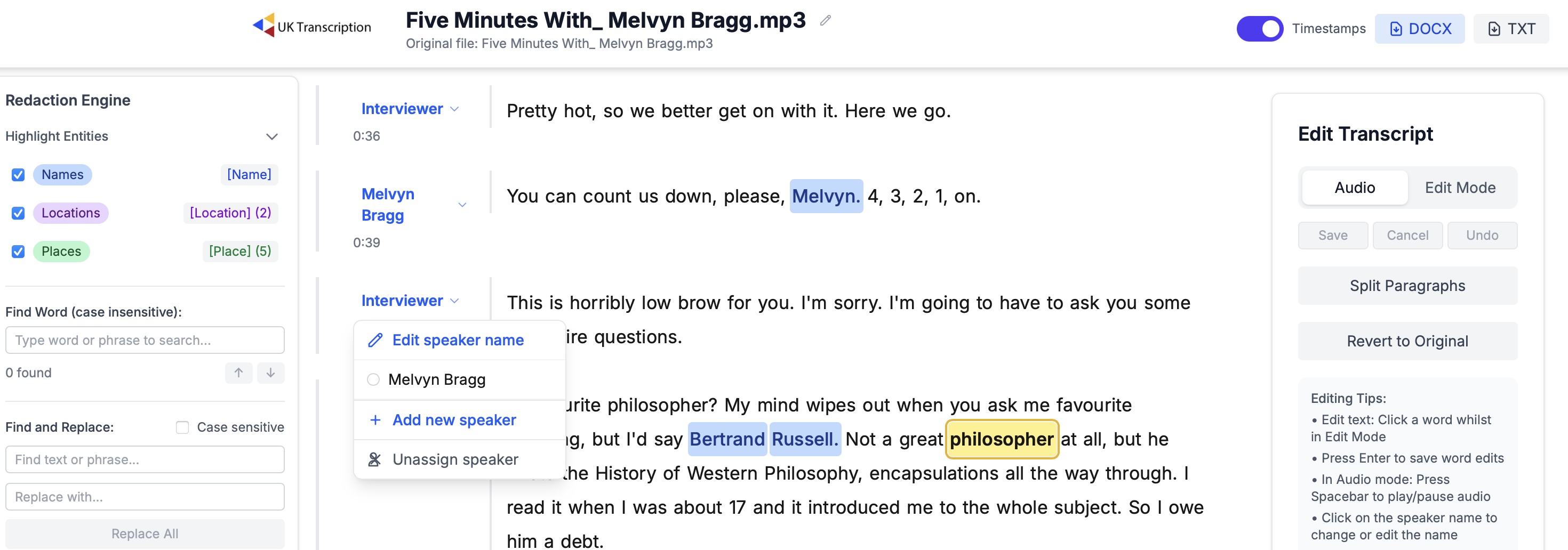
Task: Focus the Find Word search field
Action: [145, 340]
